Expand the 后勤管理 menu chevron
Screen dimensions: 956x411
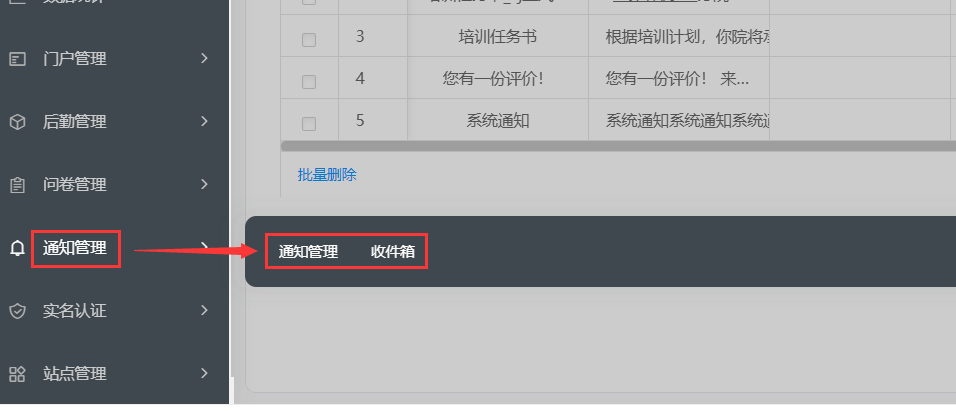(x=205, y=121)
